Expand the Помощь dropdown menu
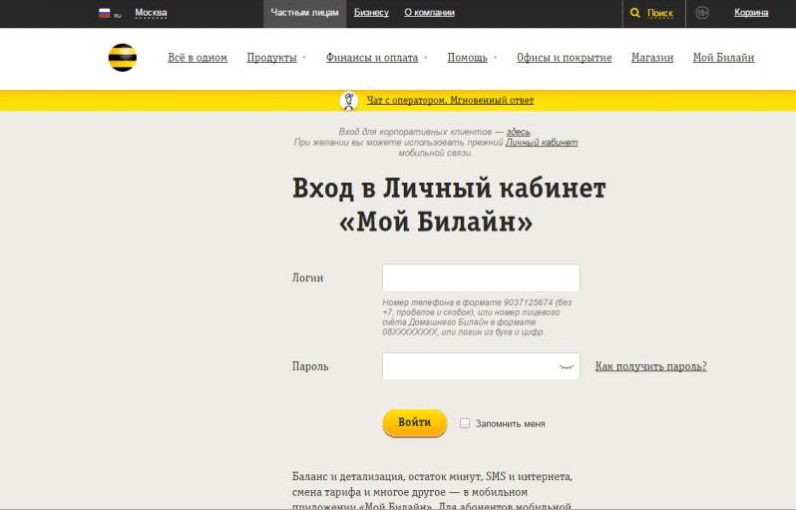The image size is (796, 510). point(472,58)
